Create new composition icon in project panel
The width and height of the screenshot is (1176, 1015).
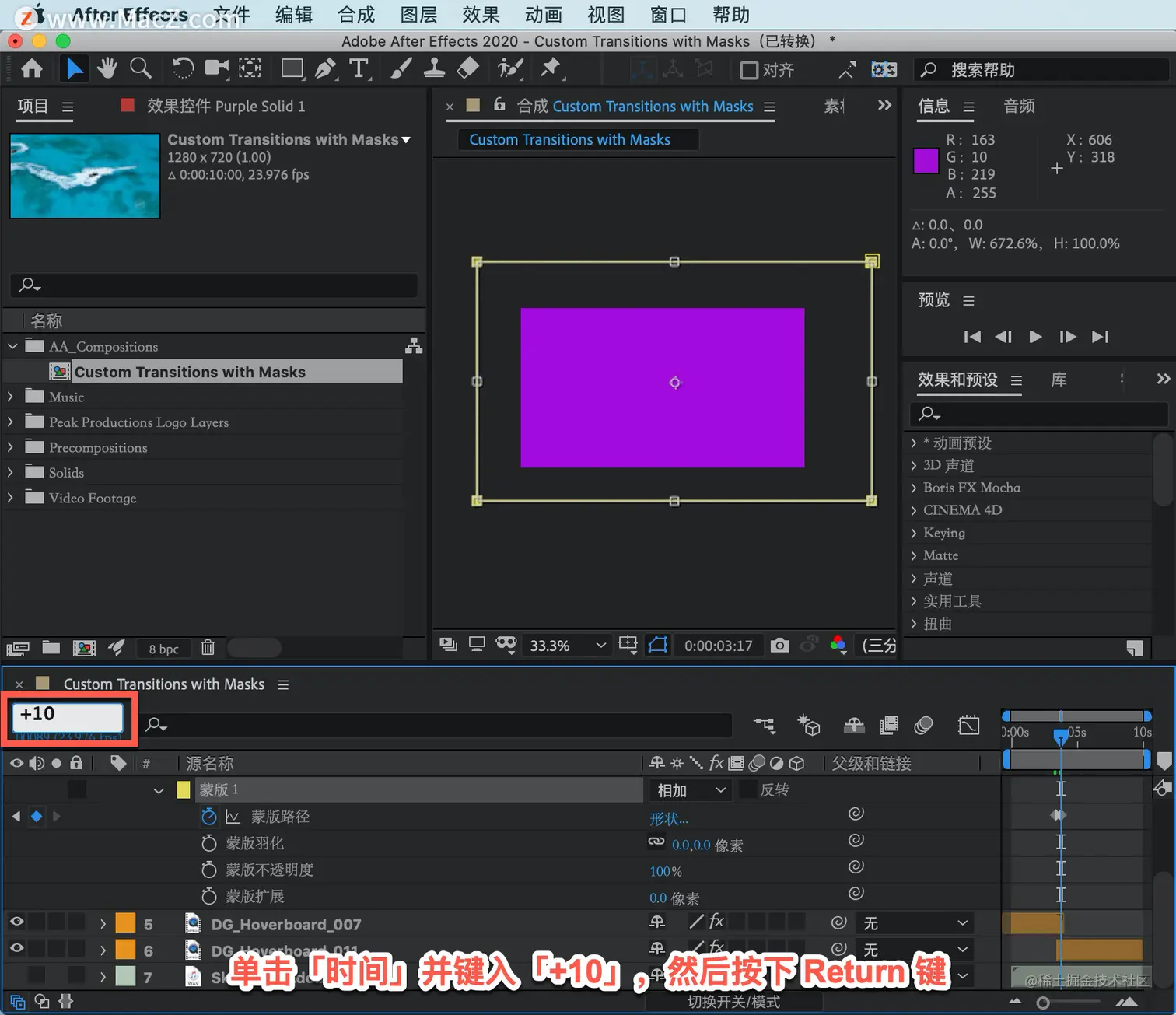84,647
